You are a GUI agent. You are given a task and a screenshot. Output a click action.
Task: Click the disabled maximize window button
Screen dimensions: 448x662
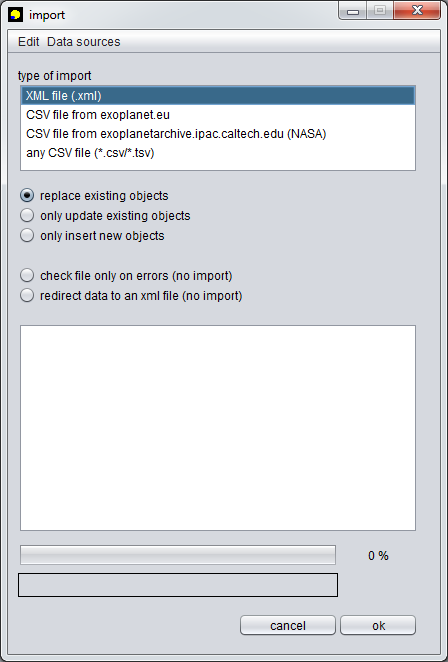[x=380, y=11]
